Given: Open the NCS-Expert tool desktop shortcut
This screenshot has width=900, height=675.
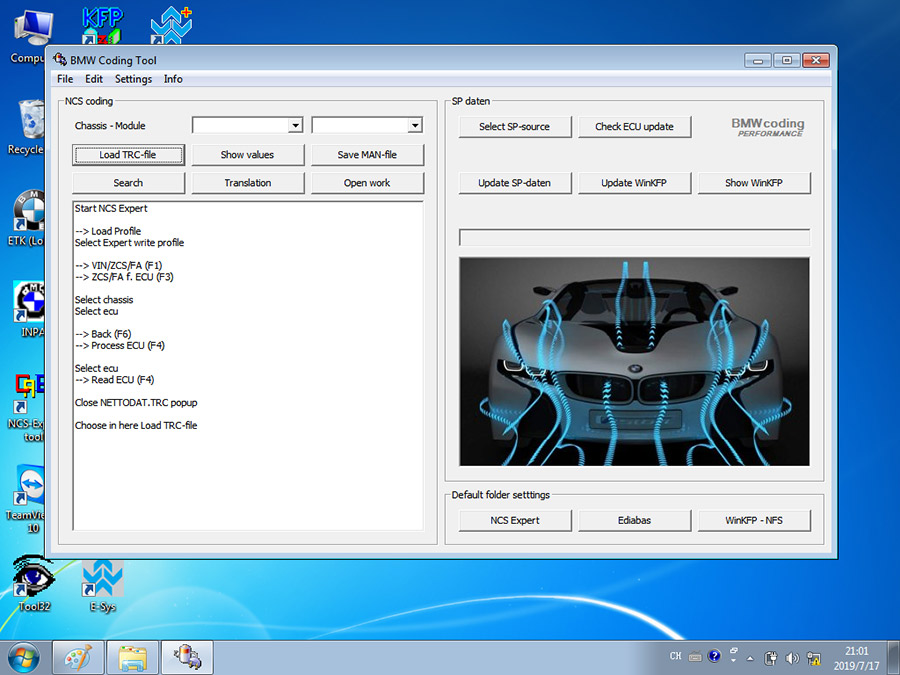Looking at the screenshot, I should point(27,408).
